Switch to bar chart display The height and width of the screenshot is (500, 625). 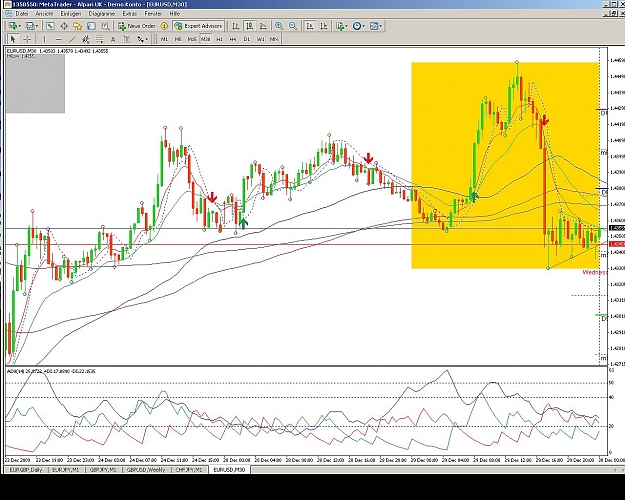coord(236,26)
